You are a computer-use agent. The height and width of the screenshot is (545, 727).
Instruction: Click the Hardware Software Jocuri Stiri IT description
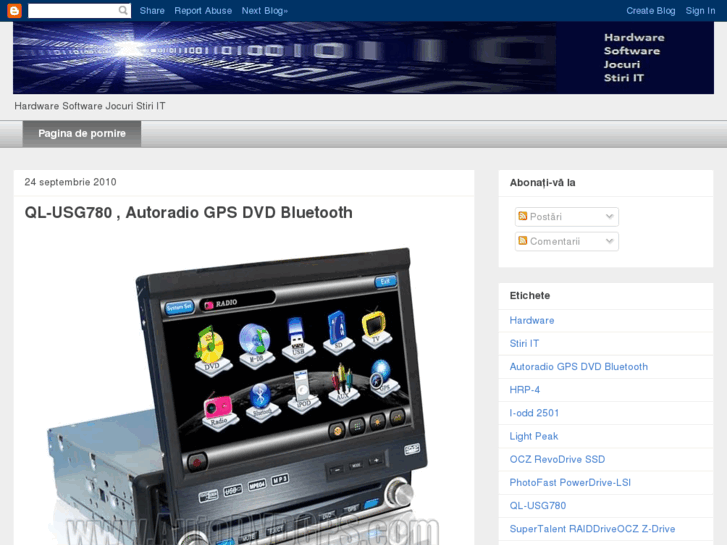[x=90, y=106]
